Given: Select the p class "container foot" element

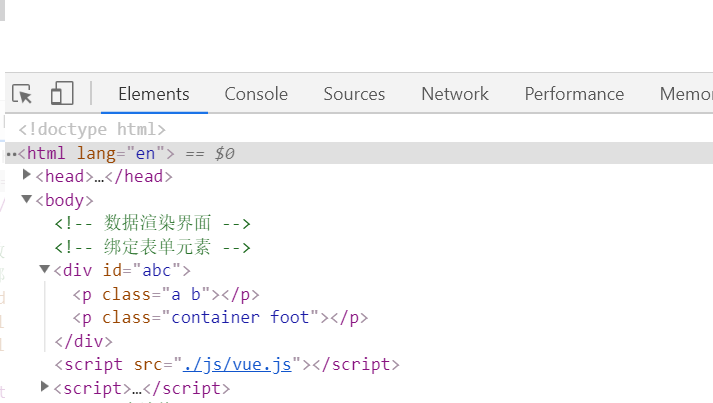Looking at the screenshot, I should tap(220, 318).
